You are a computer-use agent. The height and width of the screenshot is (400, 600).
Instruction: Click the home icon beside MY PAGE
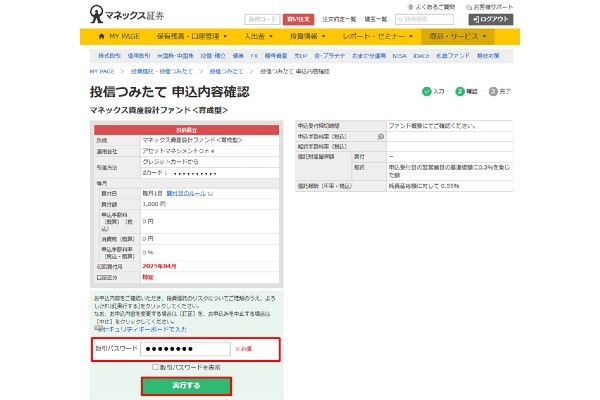pyautogui.click(x=101, y=37)
